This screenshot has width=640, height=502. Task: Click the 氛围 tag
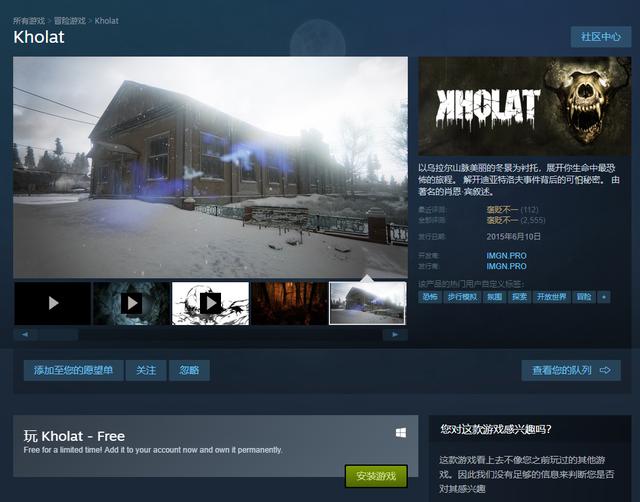pos(494,297)
